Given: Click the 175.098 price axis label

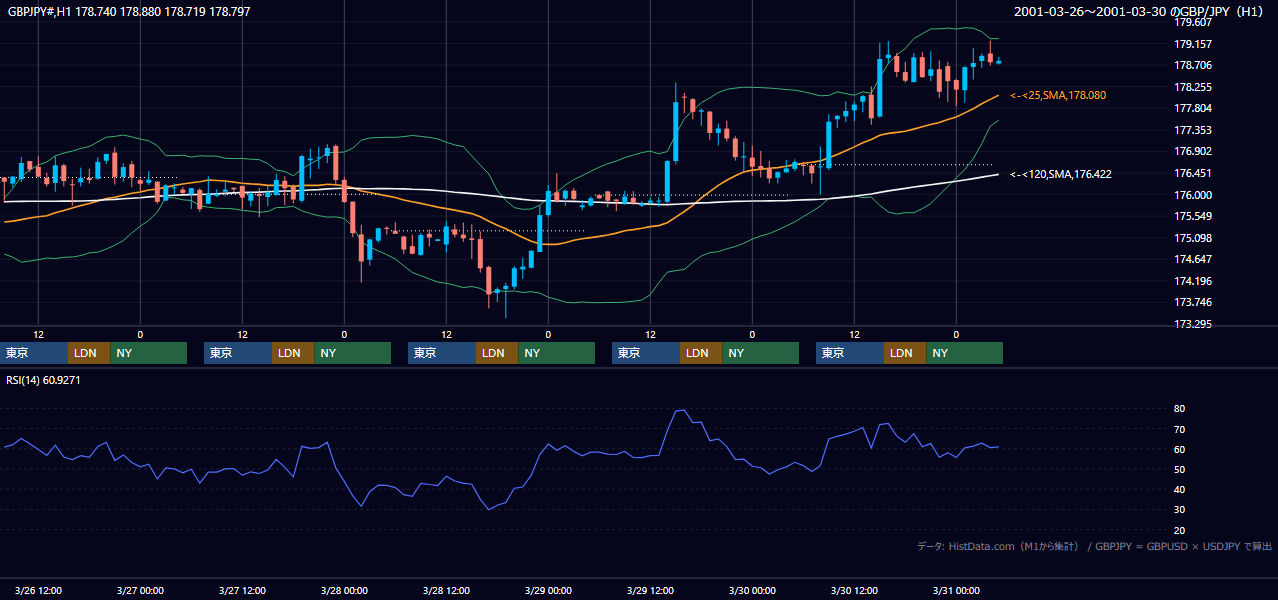Looking at the screenshot, I should [1192, 238].
